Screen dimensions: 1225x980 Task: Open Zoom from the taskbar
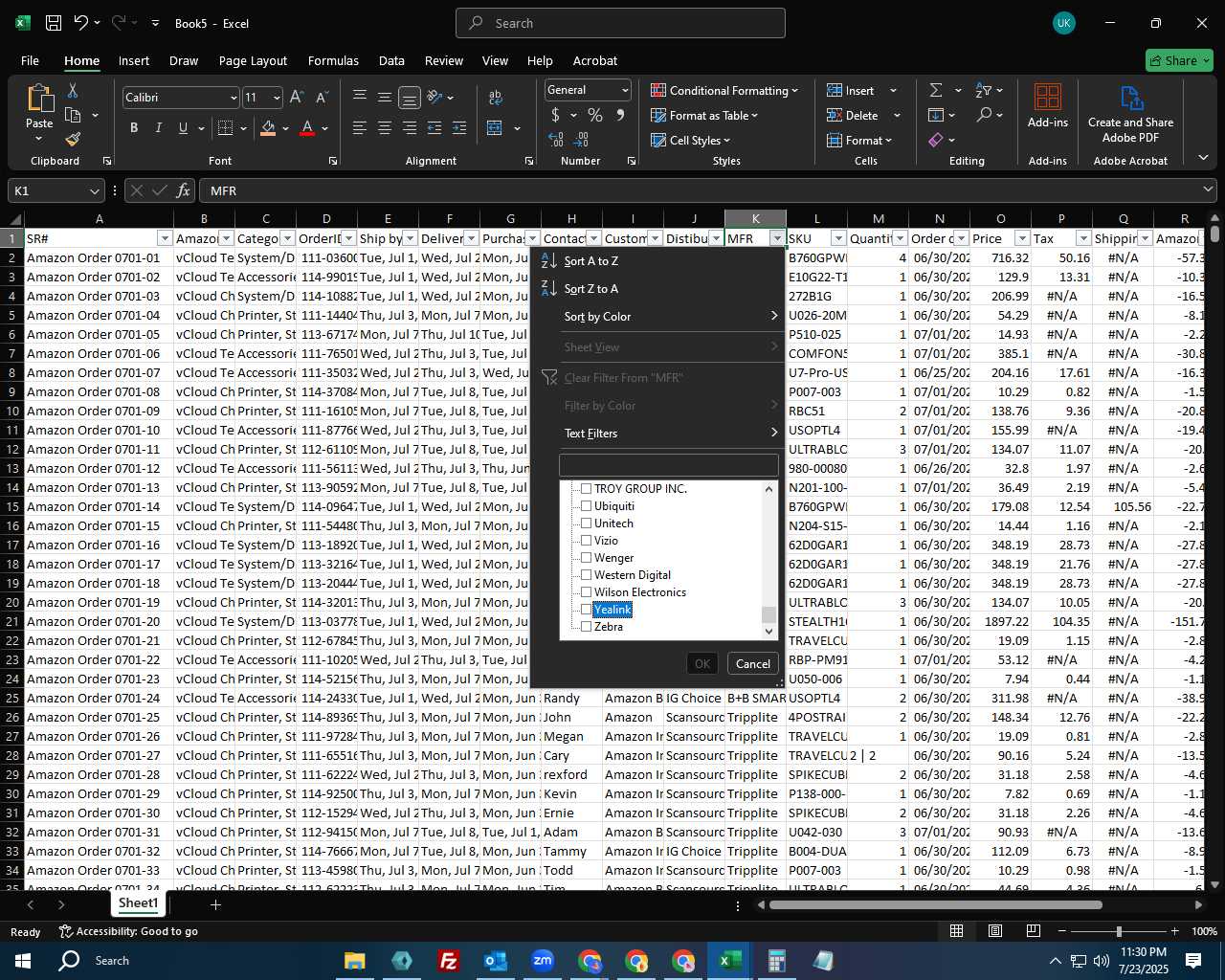(542, 961)
